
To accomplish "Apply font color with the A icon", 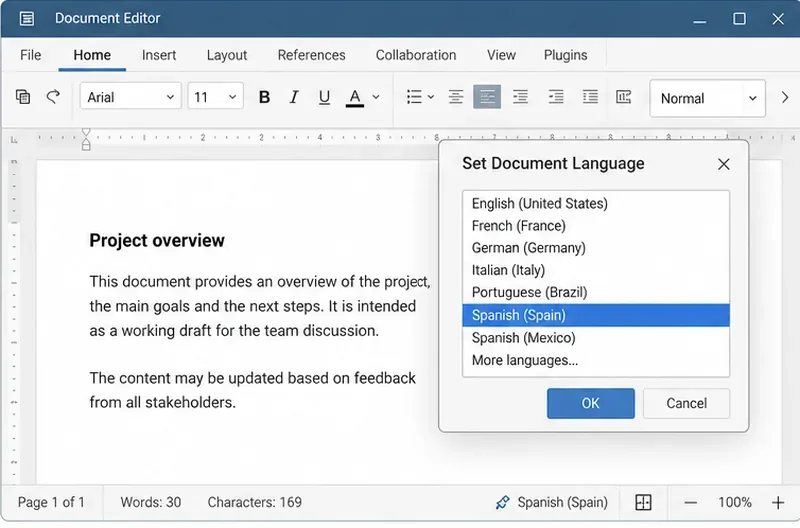I will (355, 97).
